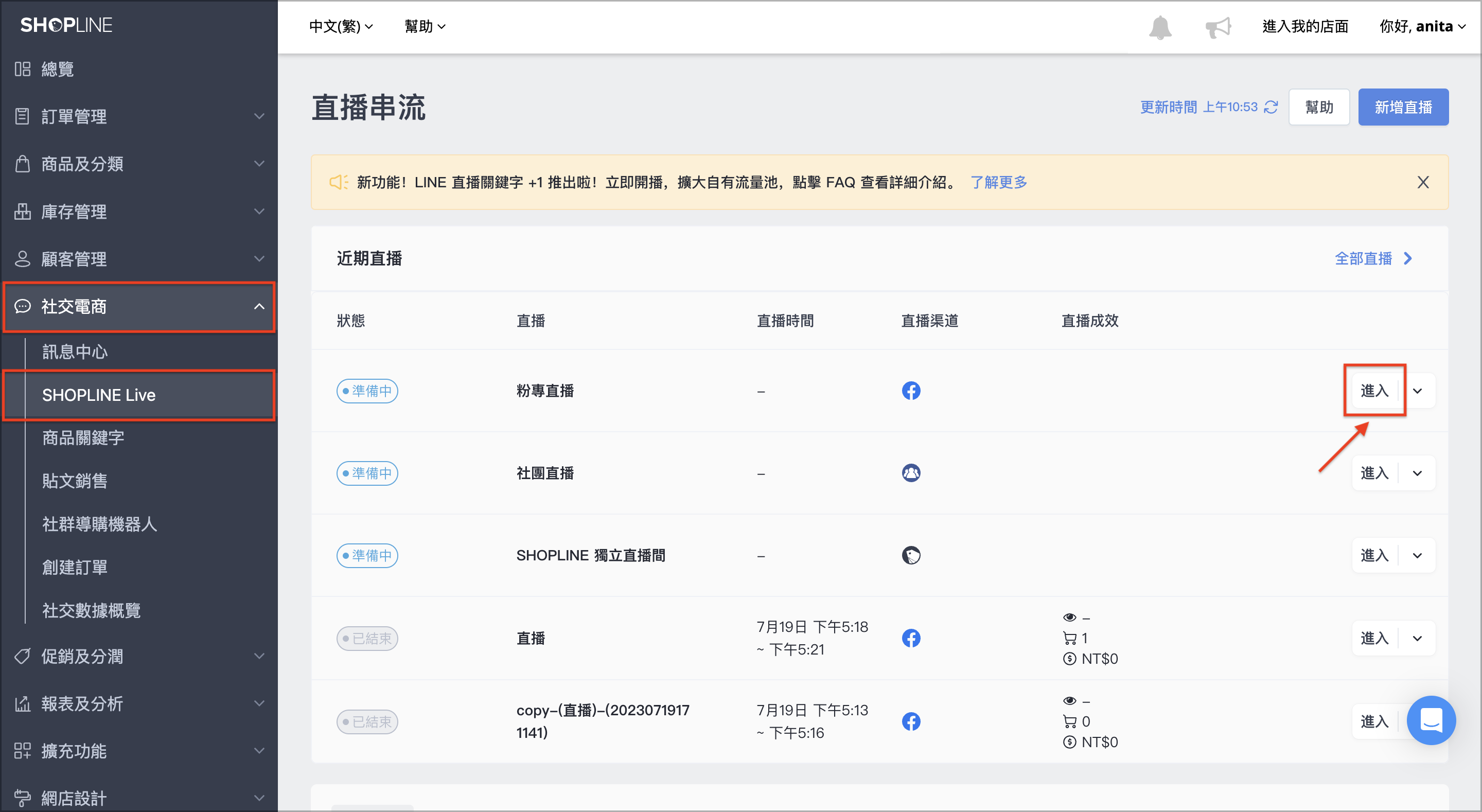
Task: Open the announcements megaphone icon
Action: point(1218,27)
